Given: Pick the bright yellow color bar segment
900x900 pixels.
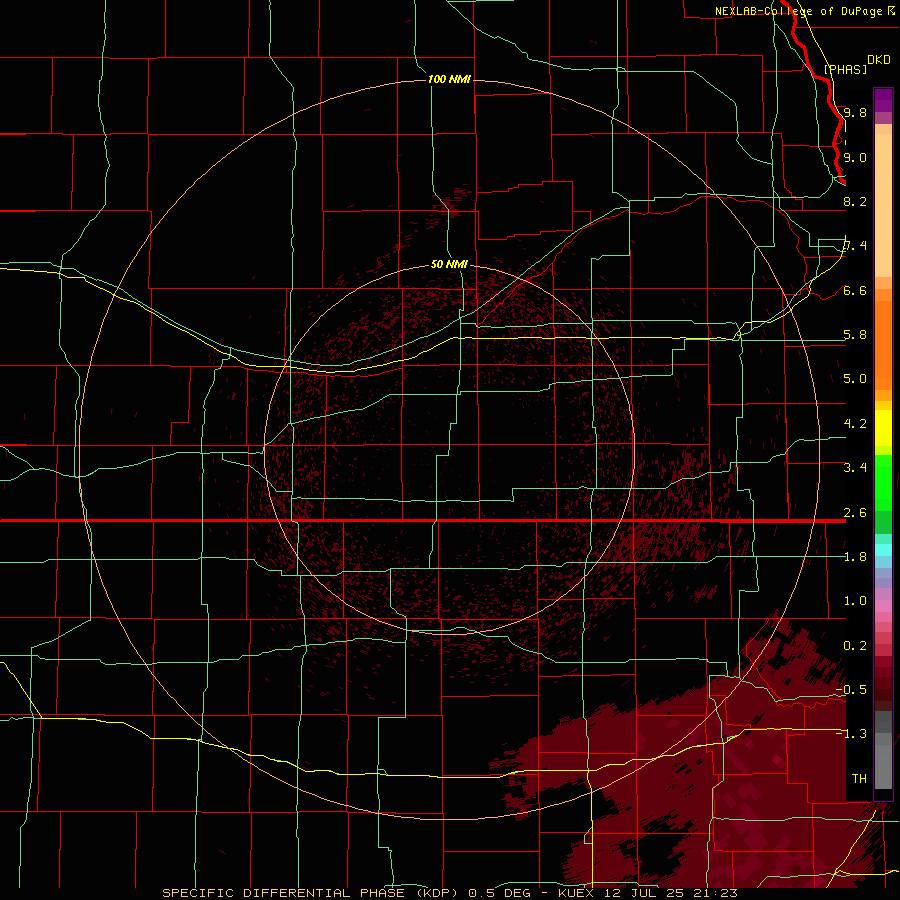Looking at the screenshot, I should pyautogui.click(x=883, y=428).
